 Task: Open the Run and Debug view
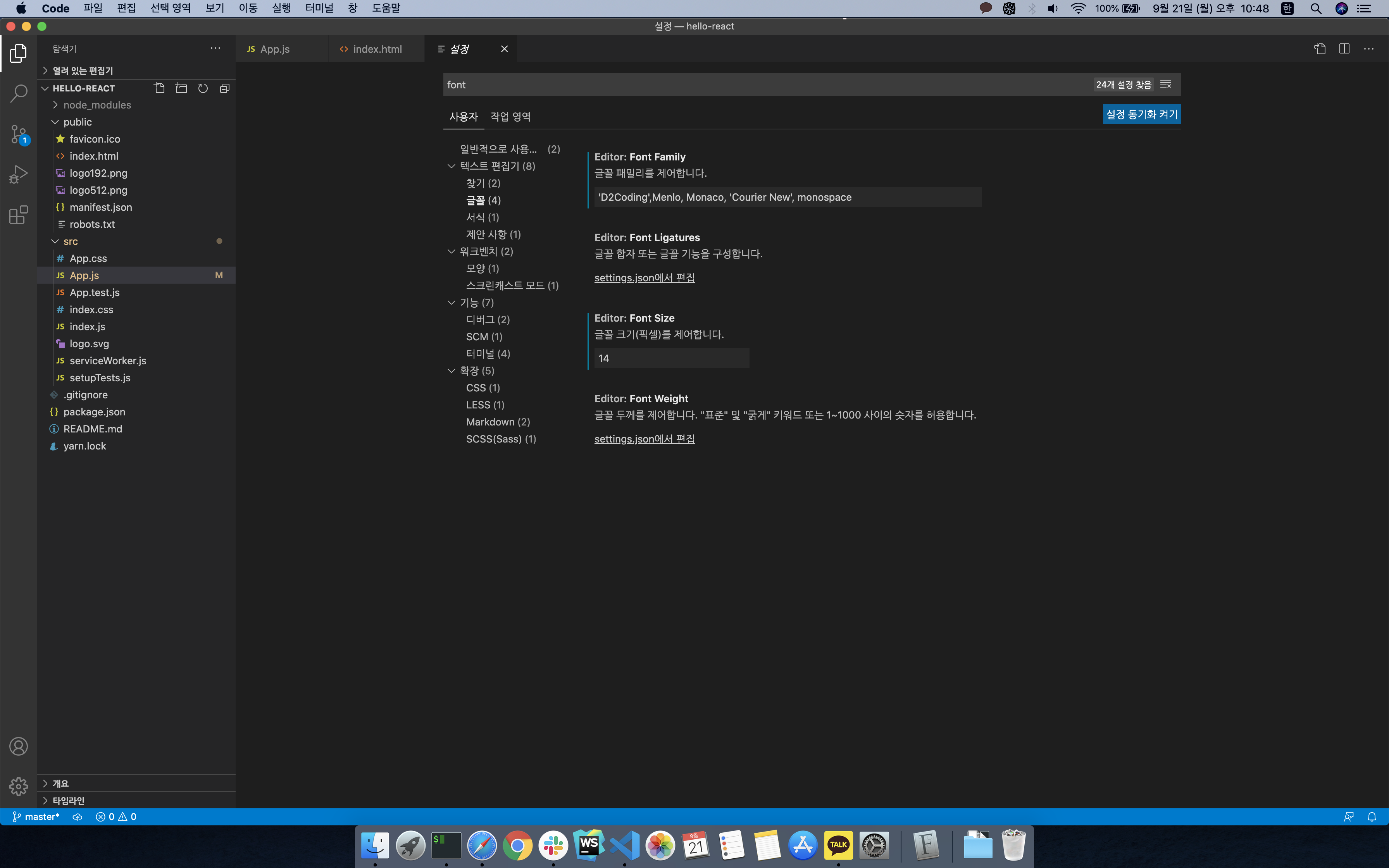coord(18,174)
